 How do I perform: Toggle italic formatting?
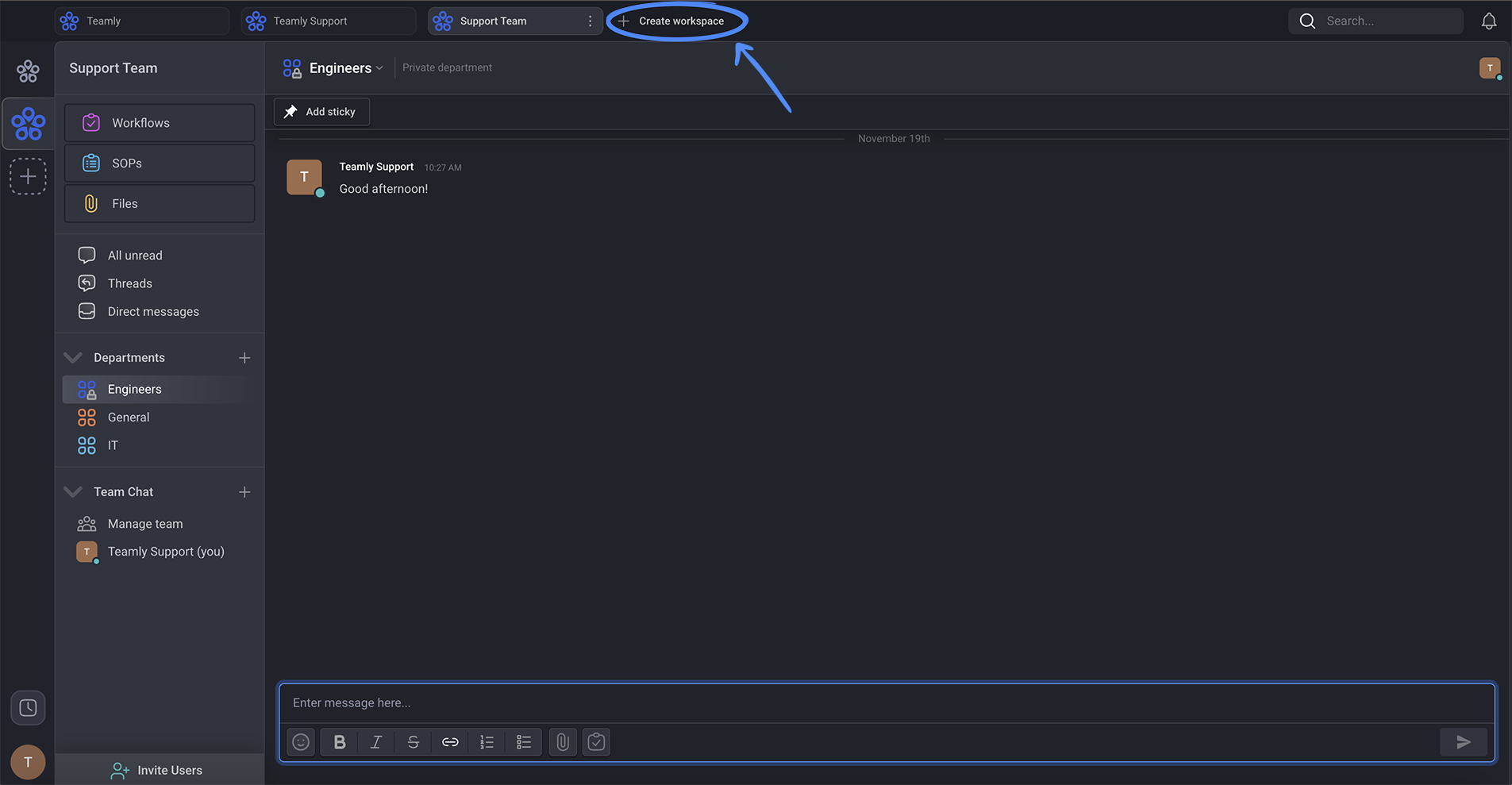pyautogui.click(x=376, y=742)
